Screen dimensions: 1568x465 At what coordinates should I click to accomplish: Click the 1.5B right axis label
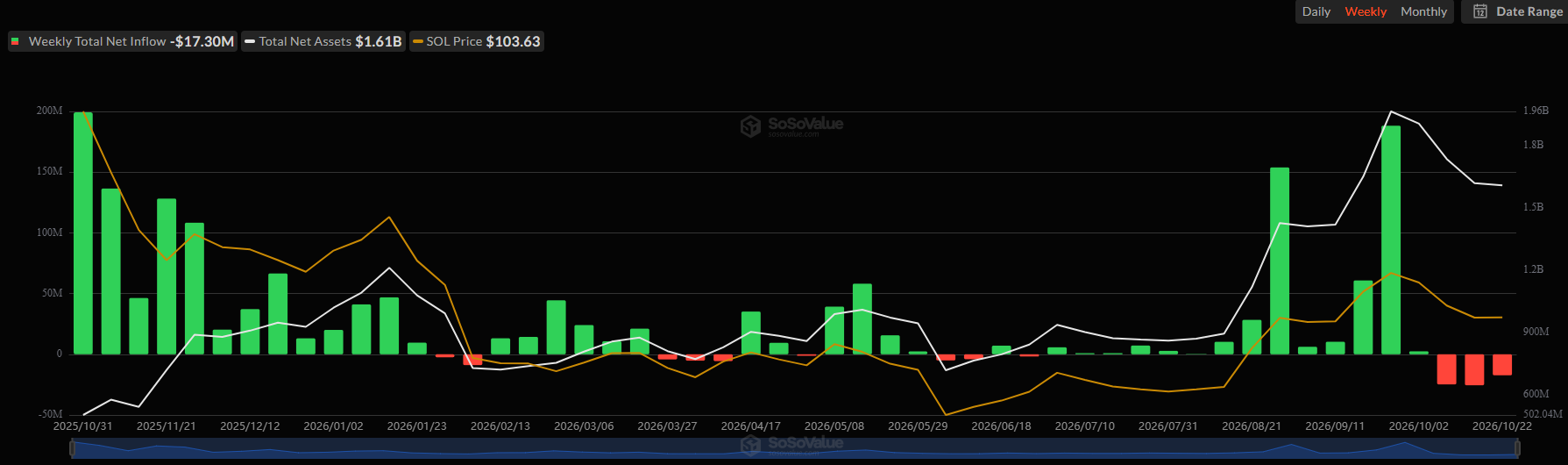pos(1533,207)
